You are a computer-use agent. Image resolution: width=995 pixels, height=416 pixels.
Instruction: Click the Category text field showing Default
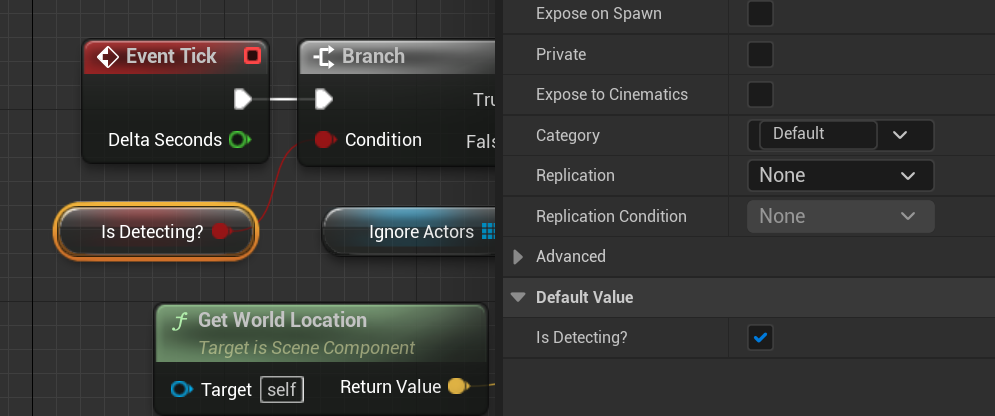(x=817, y=134)
